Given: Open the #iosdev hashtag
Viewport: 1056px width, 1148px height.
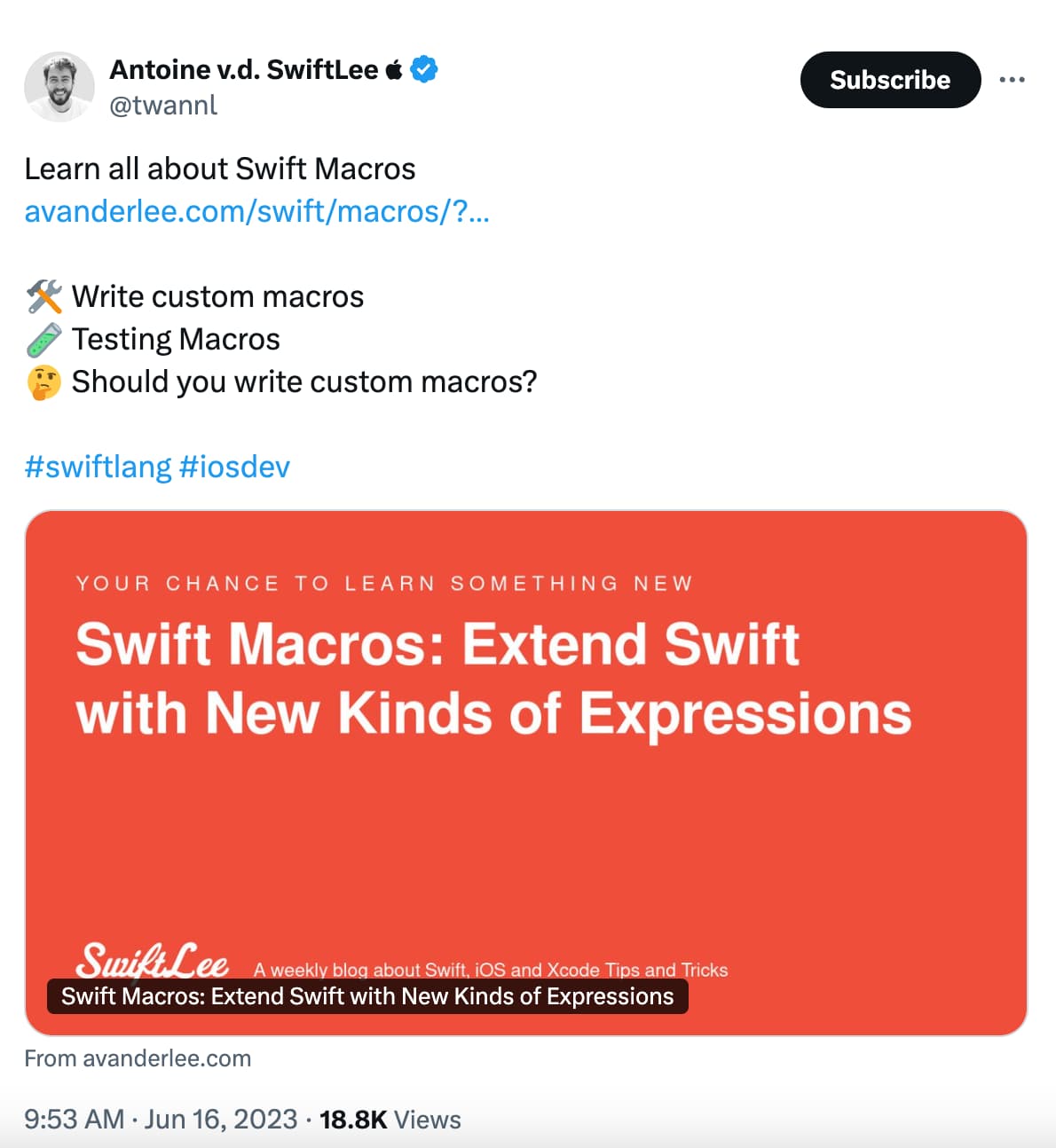Looking at the screenshot, I should point(234,466).
